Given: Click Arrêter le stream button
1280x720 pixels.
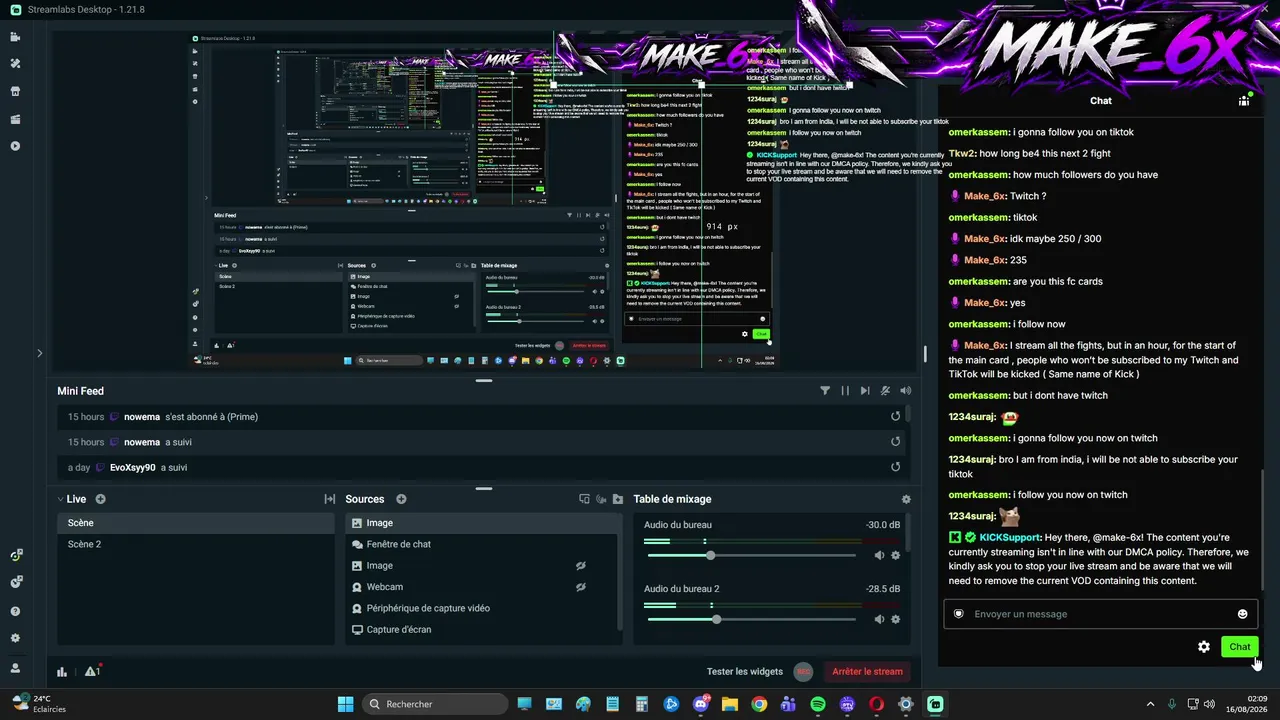Looking at the screenshot, I should tap(867, 672).
